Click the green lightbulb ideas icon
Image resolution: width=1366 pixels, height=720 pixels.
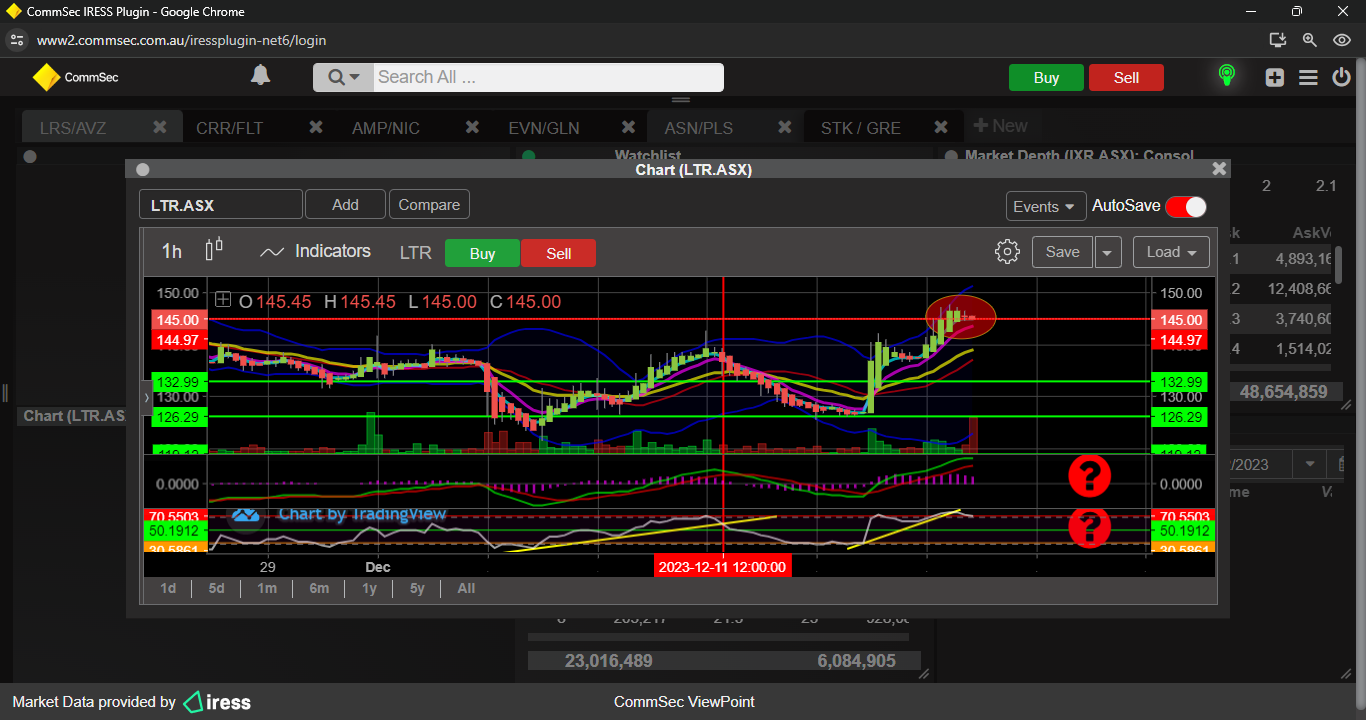pyautogui.click(x=1226, y=76)
